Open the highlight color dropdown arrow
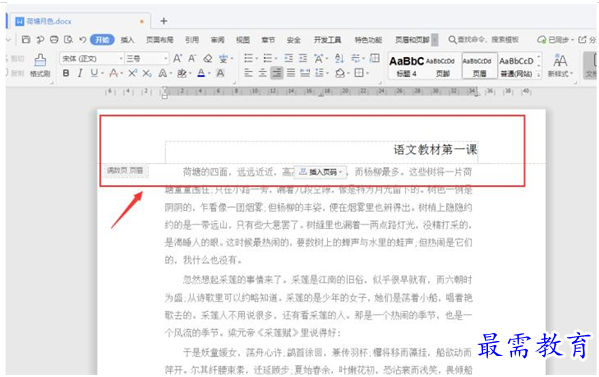 tap(190, 73)
